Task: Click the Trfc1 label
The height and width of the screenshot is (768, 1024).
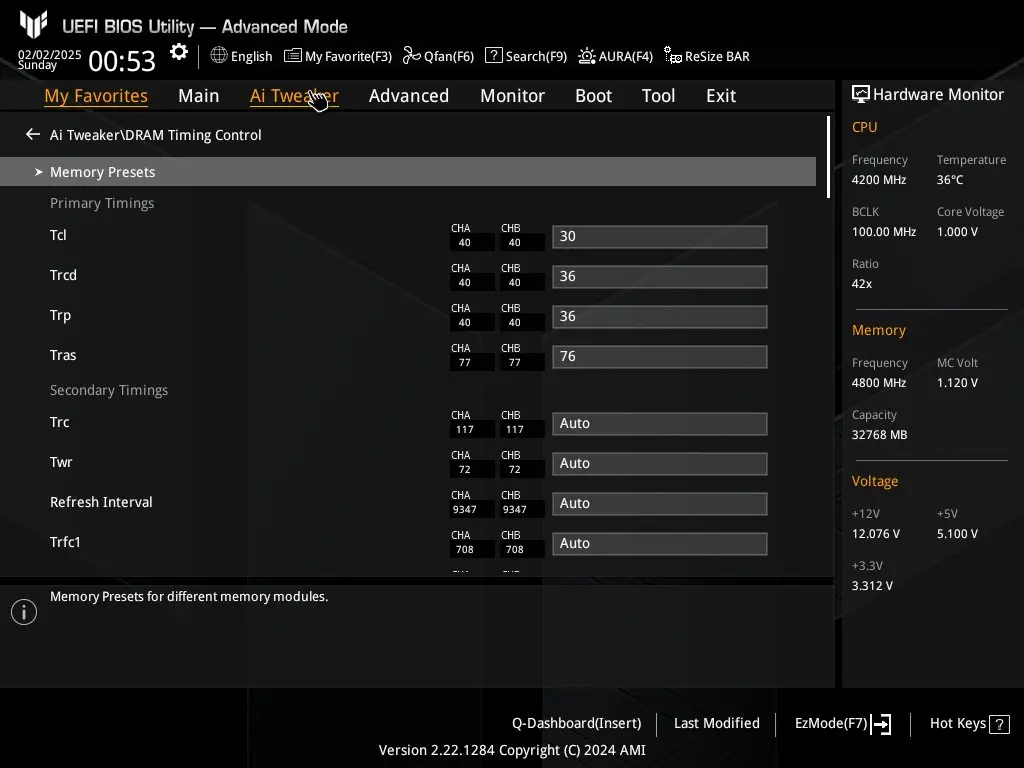Action: point(65,542)
